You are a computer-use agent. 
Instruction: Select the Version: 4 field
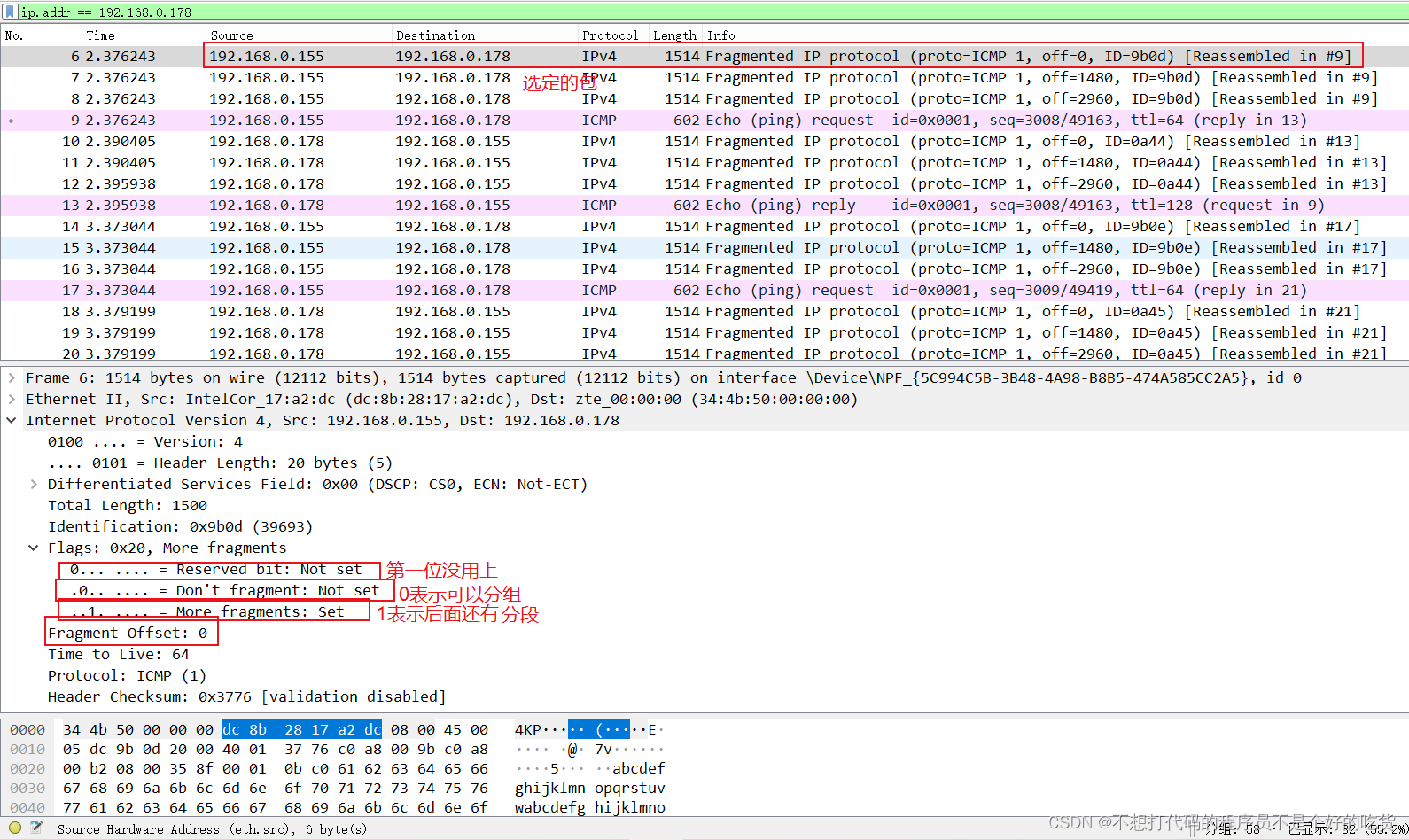click(x=145, y=441)
